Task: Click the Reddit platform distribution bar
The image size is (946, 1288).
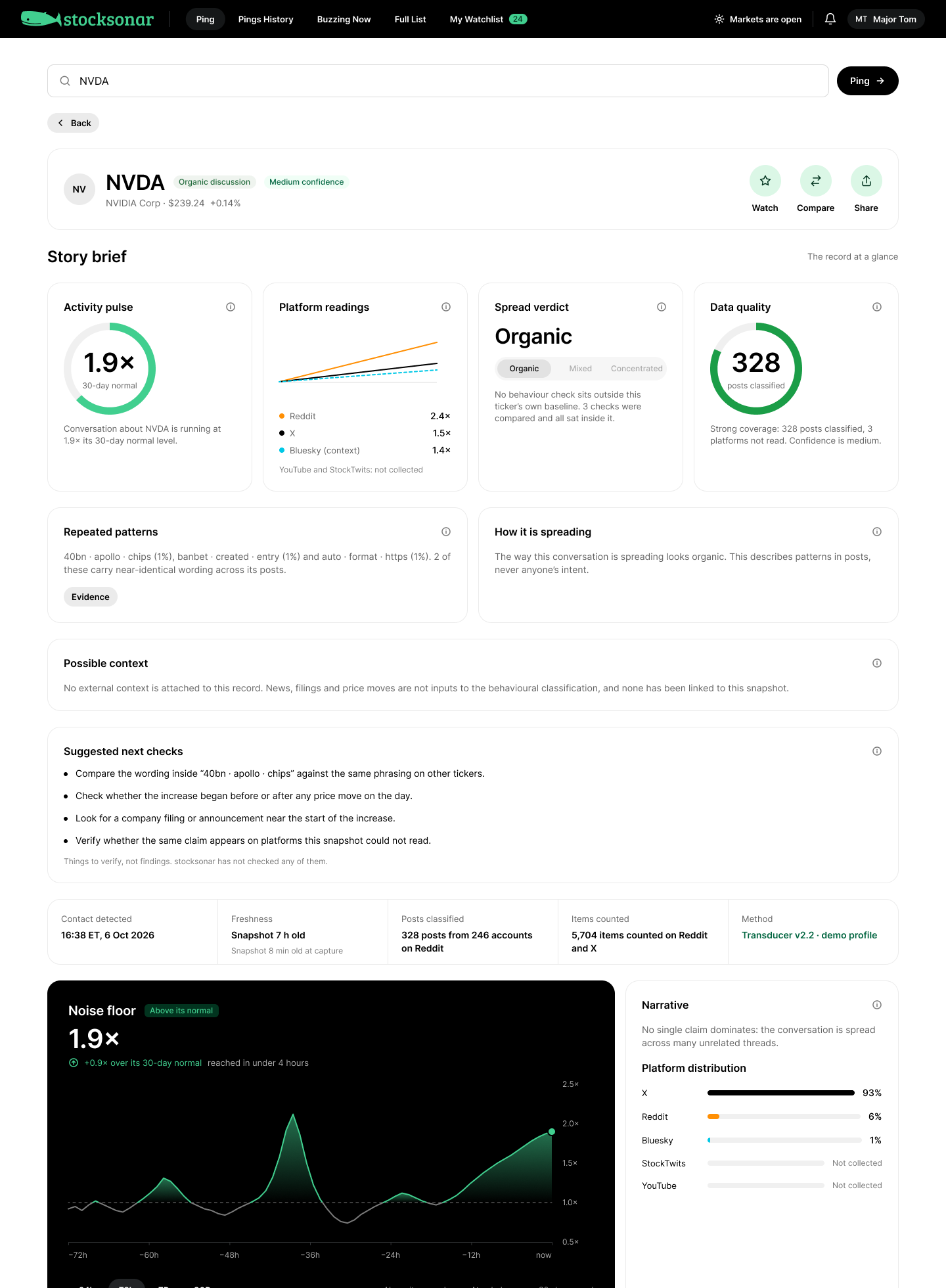Action: pyautogui.click(x=784, y=1116)
